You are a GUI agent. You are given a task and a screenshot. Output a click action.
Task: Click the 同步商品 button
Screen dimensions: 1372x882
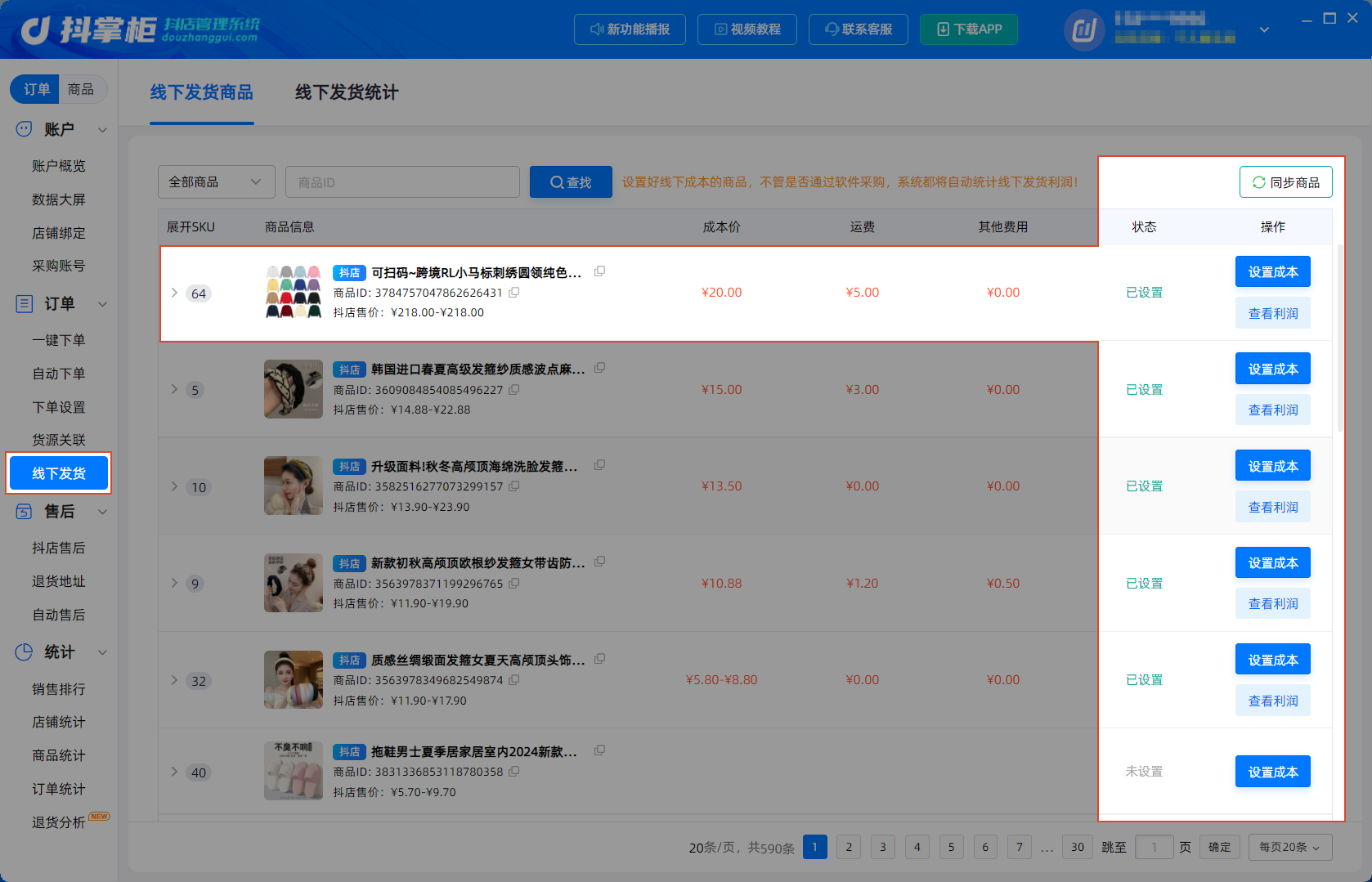[x=1285, y=182]
